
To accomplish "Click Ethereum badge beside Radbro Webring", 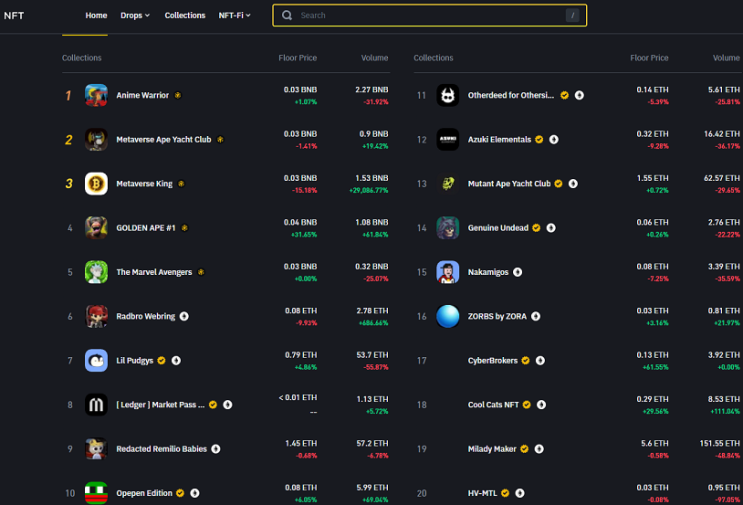I will pyautogui.click(x=184, y=316).
